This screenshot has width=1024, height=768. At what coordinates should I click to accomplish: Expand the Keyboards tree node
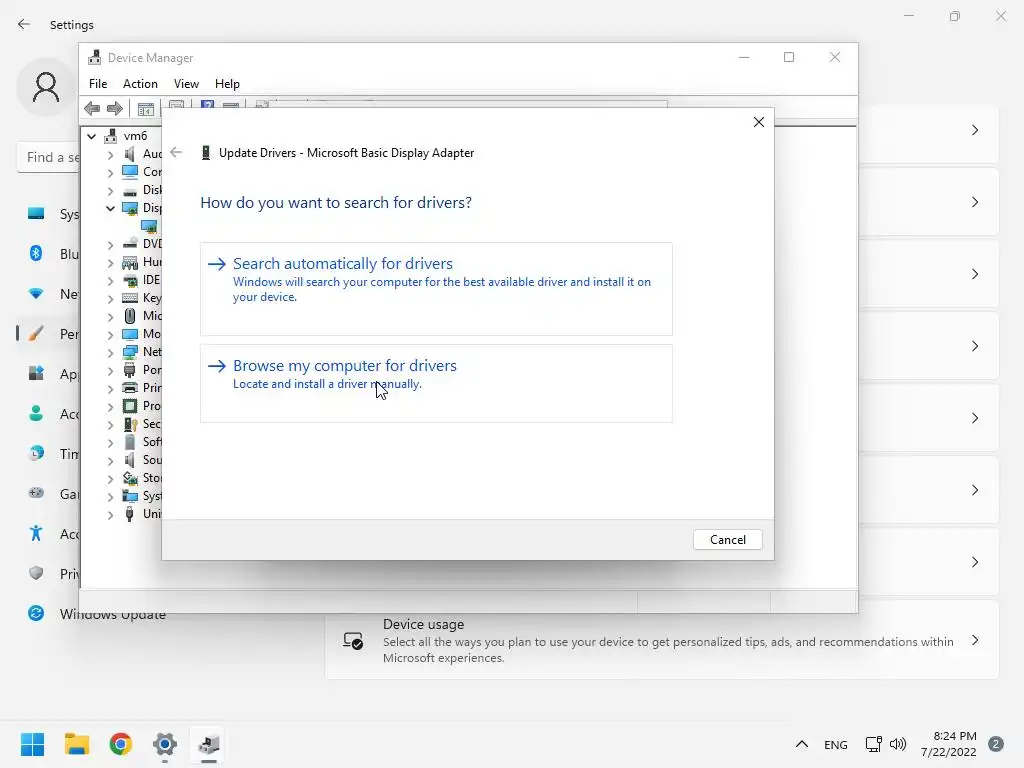pyautogui.click(x=110, y=298)
